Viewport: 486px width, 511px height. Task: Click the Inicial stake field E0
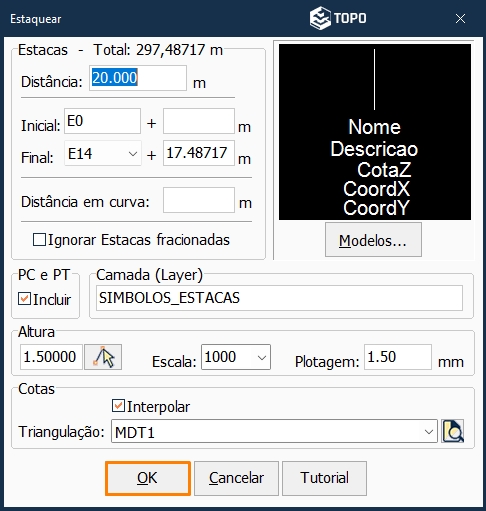pos(102,121)
